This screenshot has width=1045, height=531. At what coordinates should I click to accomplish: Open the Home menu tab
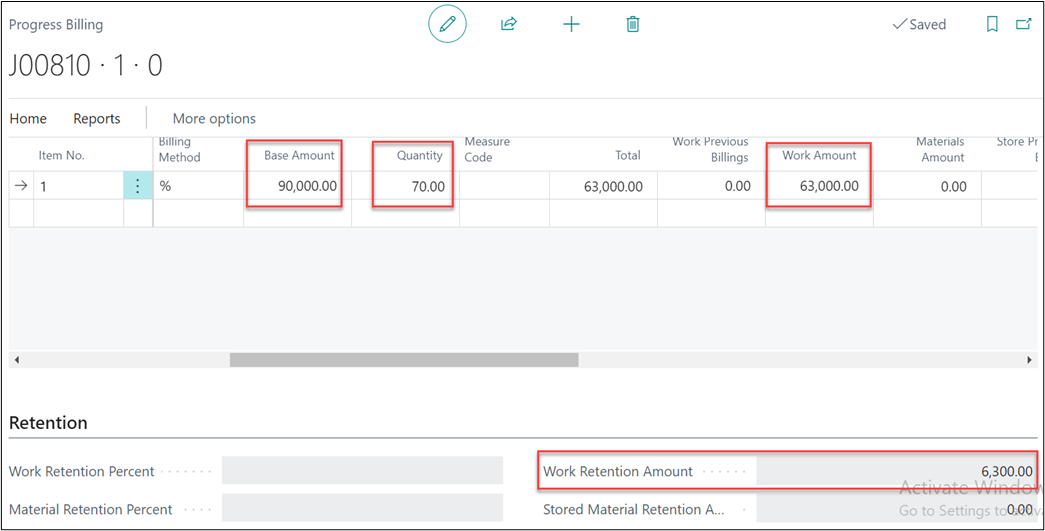[28, 118]
